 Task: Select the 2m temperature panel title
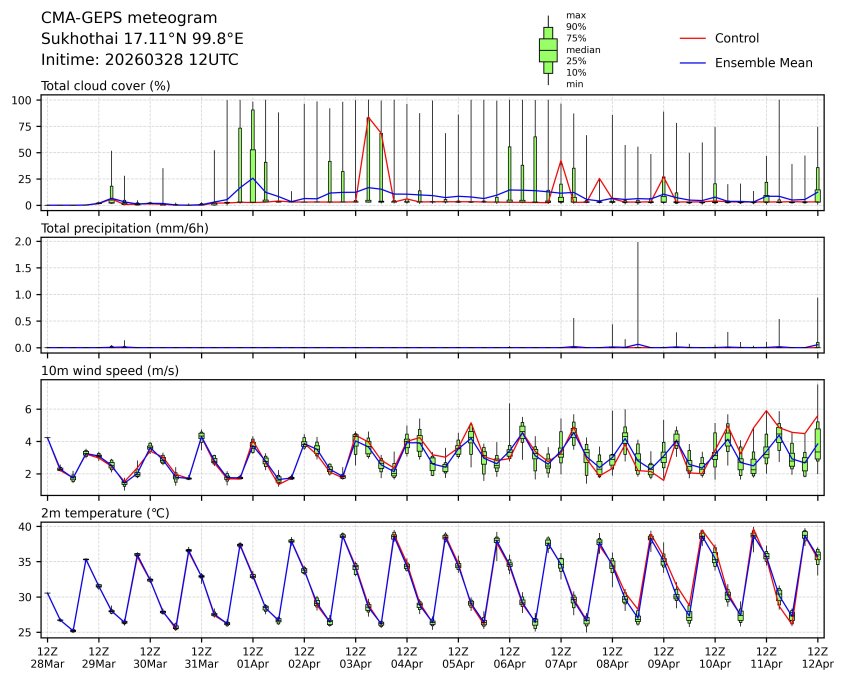click(106, 513)
